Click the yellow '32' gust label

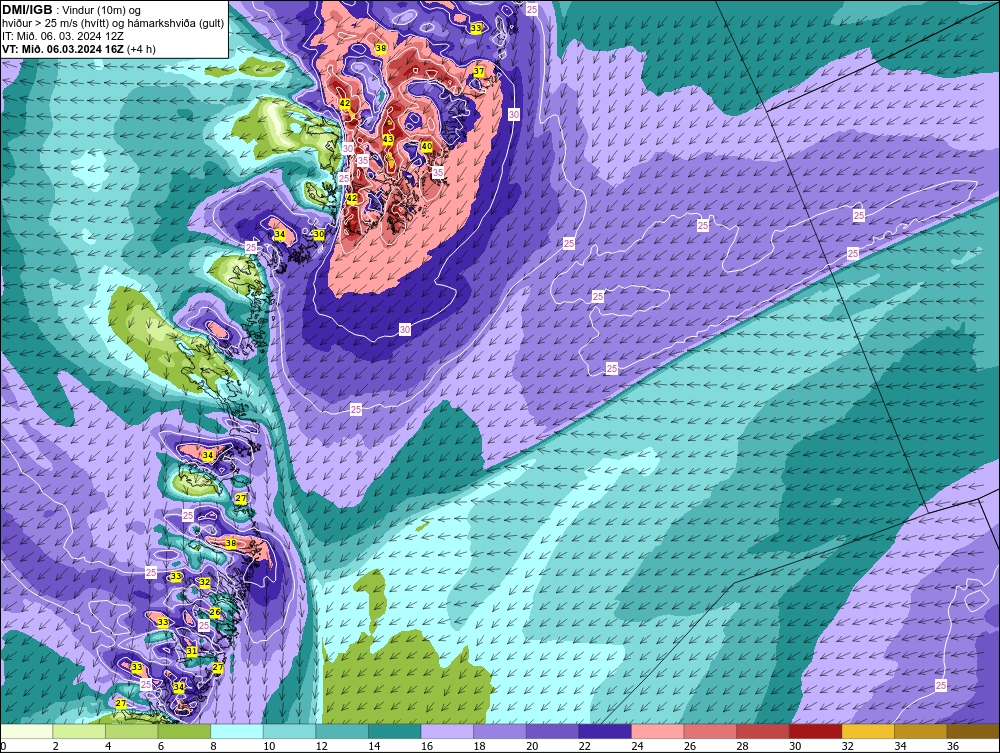point(205,582)
